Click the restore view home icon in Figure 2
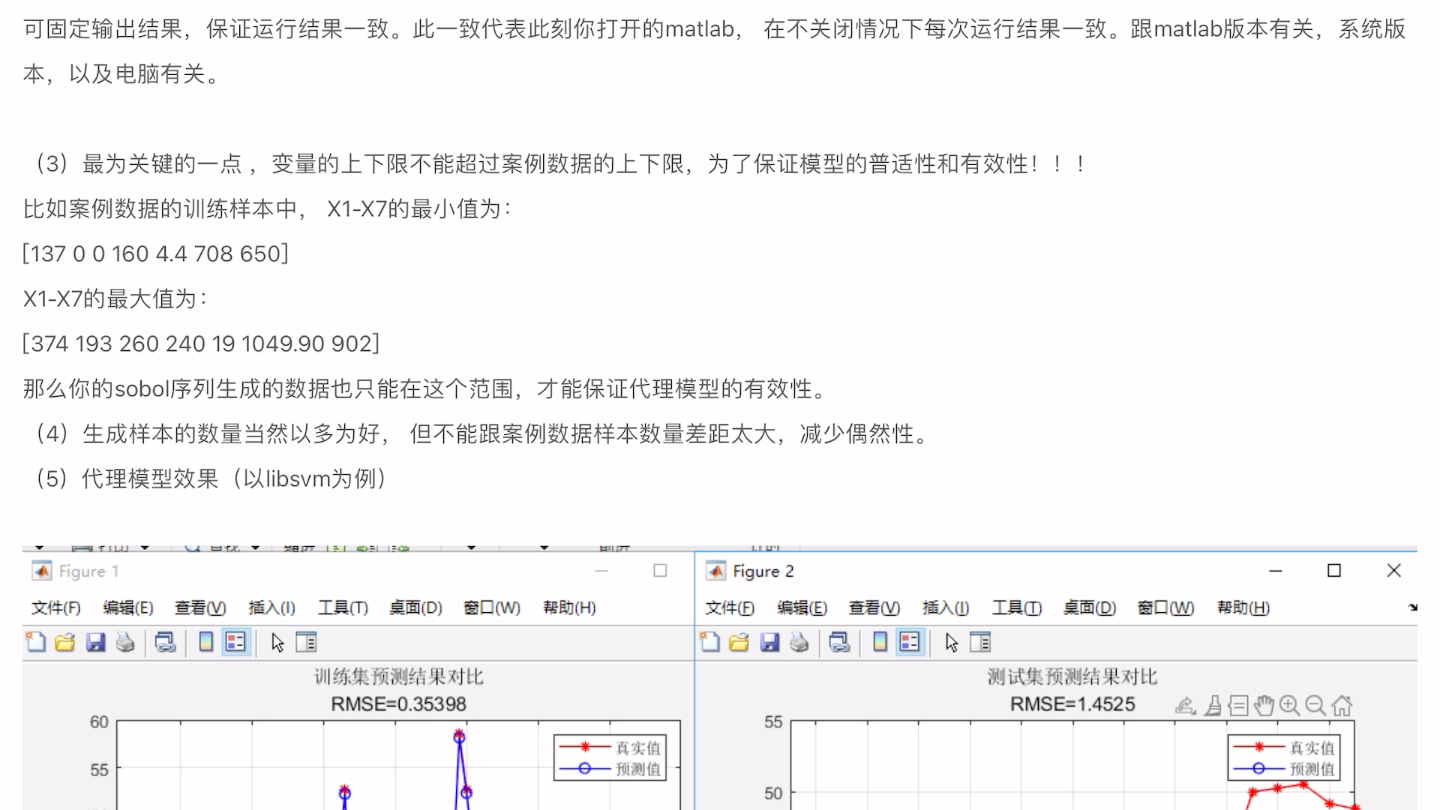This screenshot has height=810, width=1440. [x=1340, y=705]
